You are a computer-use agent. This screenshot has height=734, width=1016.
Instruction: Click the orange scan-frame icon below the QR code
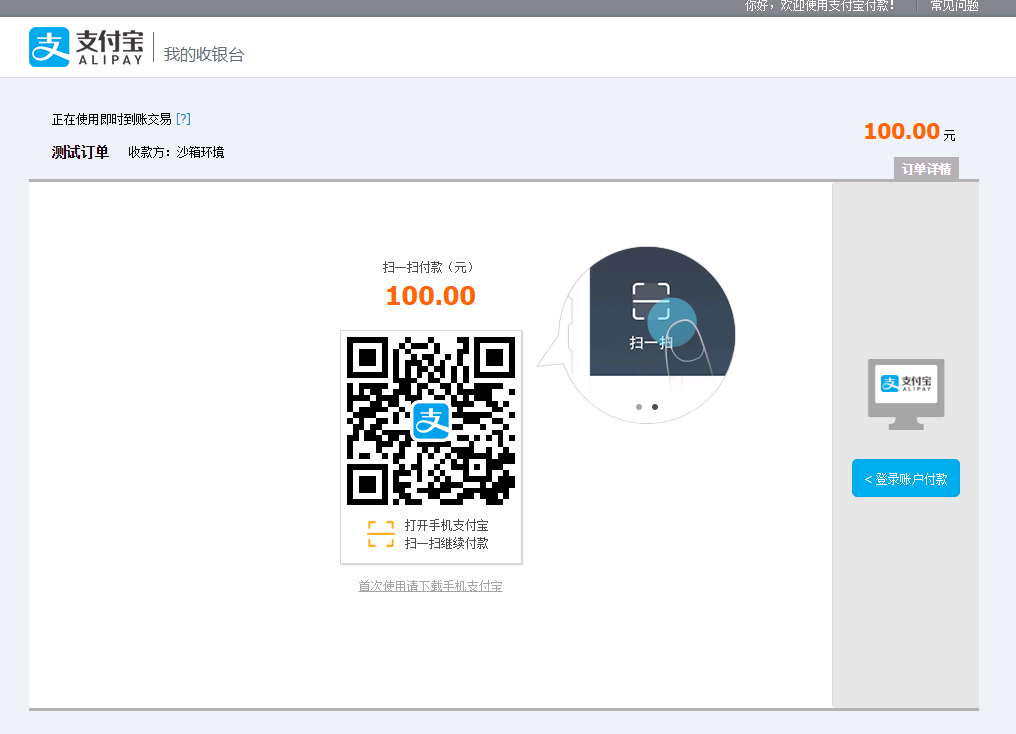point(381,534)
